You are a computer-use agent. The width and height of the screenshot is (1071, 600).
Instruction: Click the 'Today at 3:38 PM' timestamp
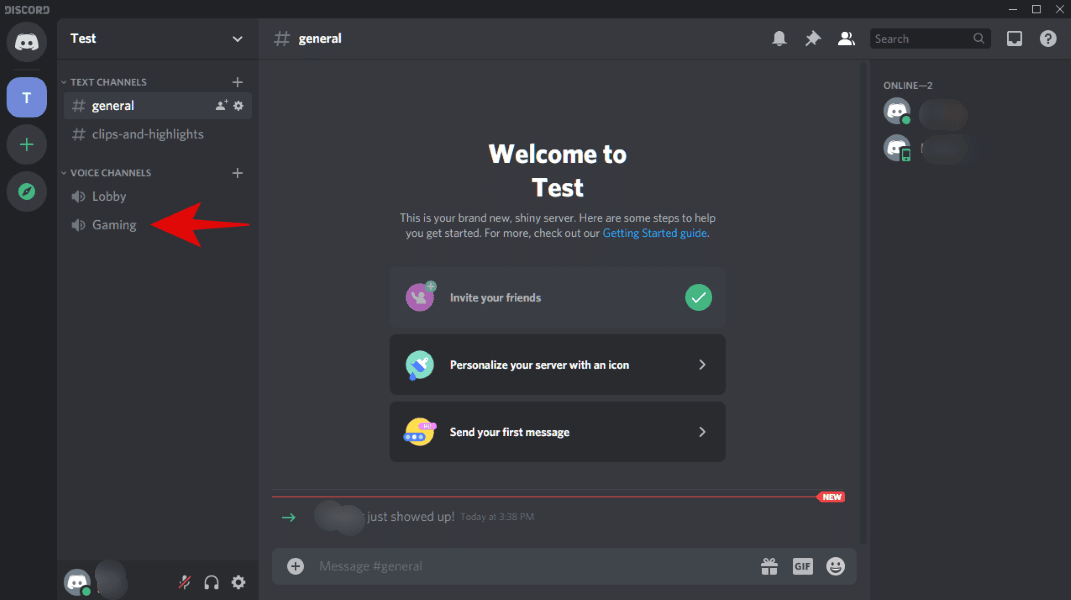point(497,517)
